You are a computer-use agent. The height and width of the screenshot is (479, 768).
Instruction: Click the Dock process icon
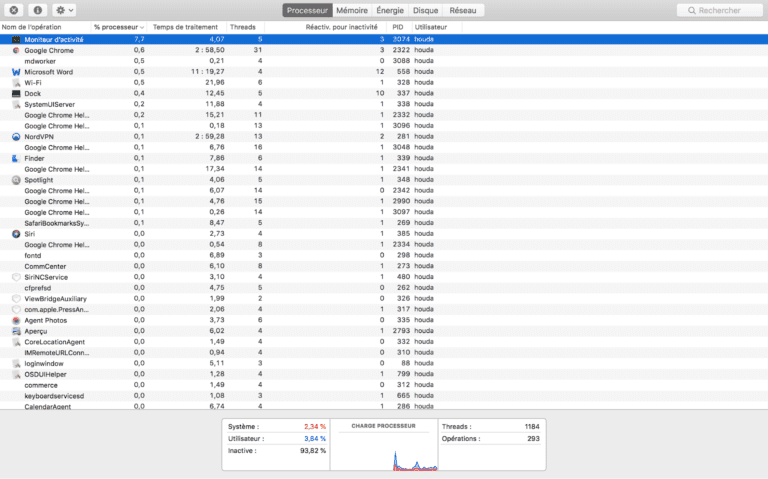16,94
